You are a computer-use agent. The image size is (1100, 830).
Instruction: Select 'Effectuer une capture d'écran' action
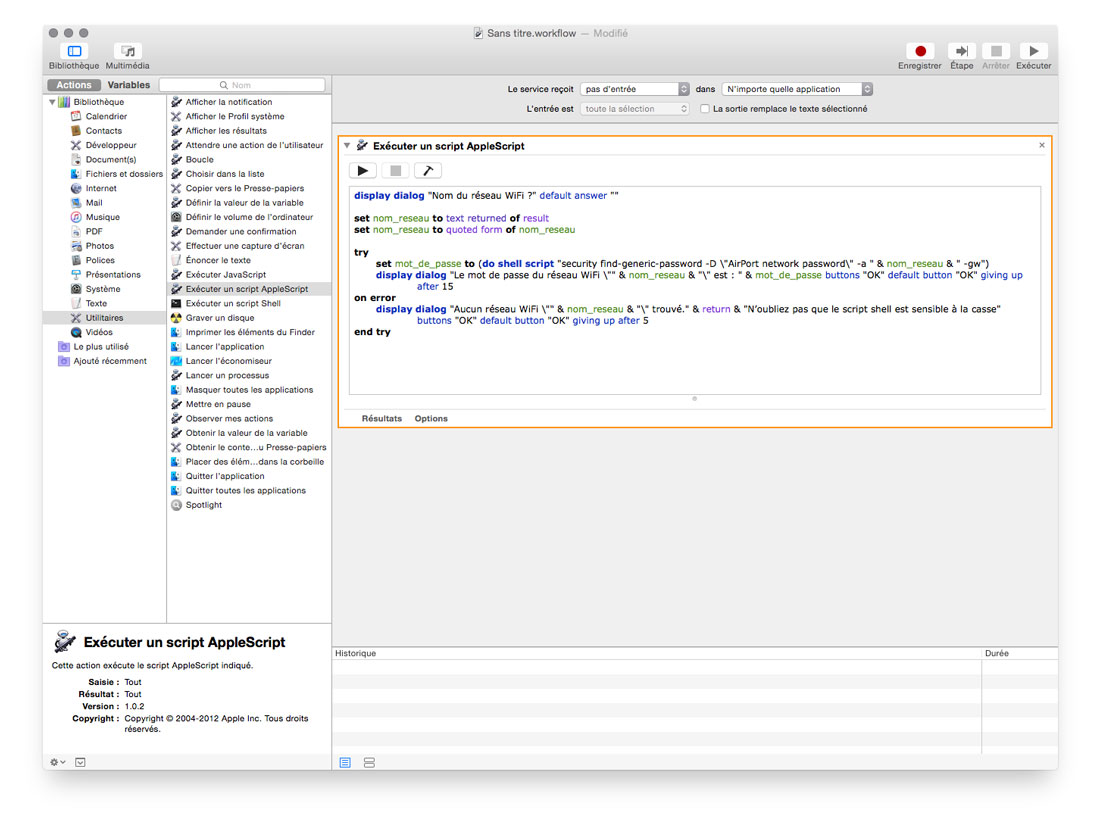[245, 246]
